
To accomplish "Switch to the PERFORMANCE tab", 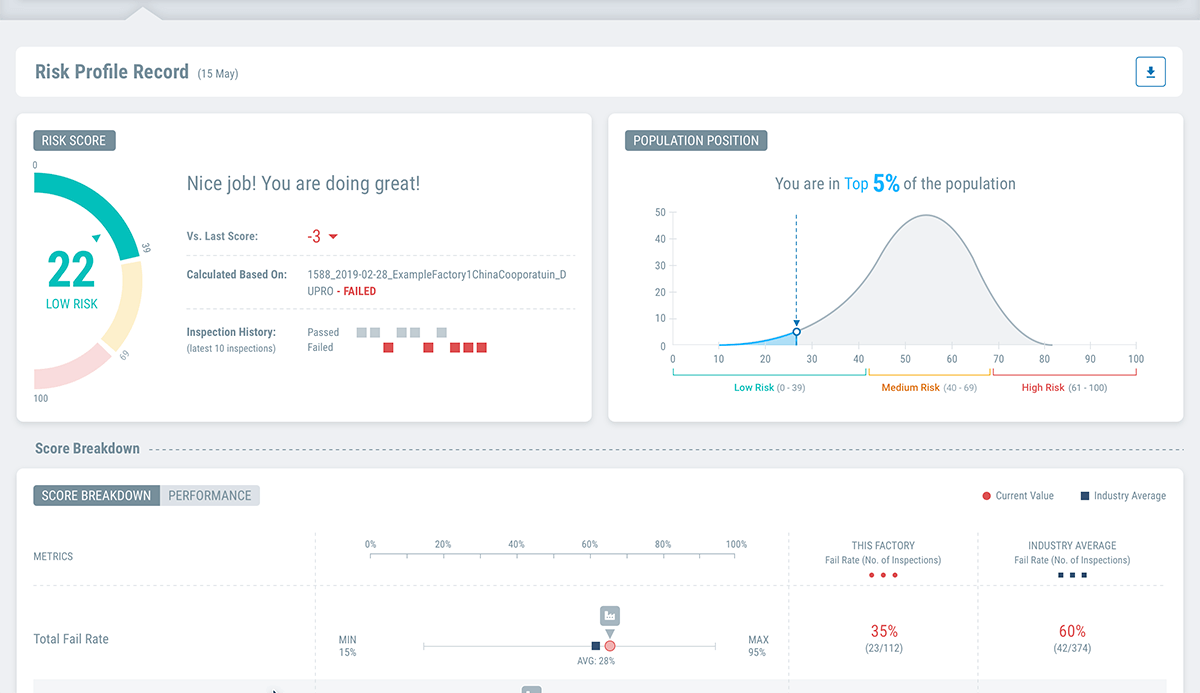I will point(210,495).
